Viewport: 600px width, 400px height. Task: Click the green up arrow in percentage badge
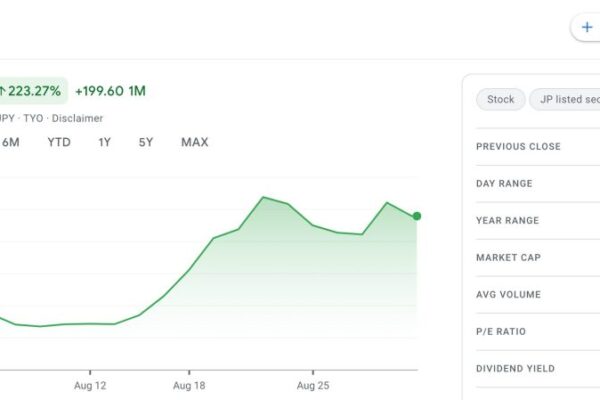(x=5, y=91)
